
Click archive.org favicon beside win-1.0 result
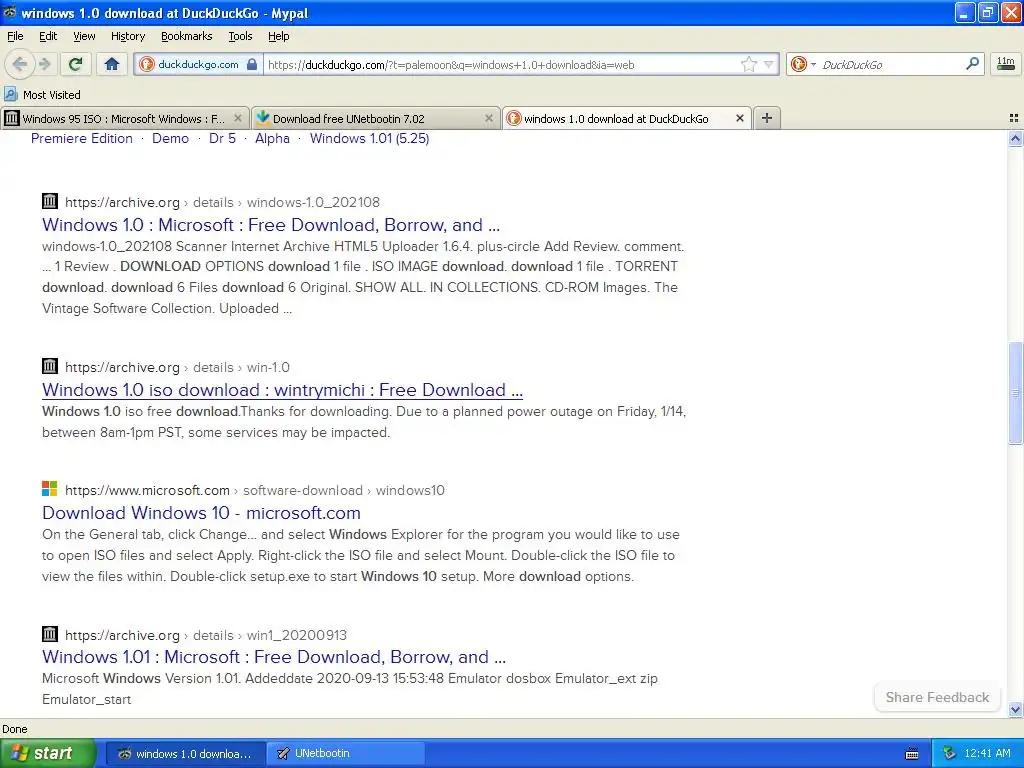50,366
